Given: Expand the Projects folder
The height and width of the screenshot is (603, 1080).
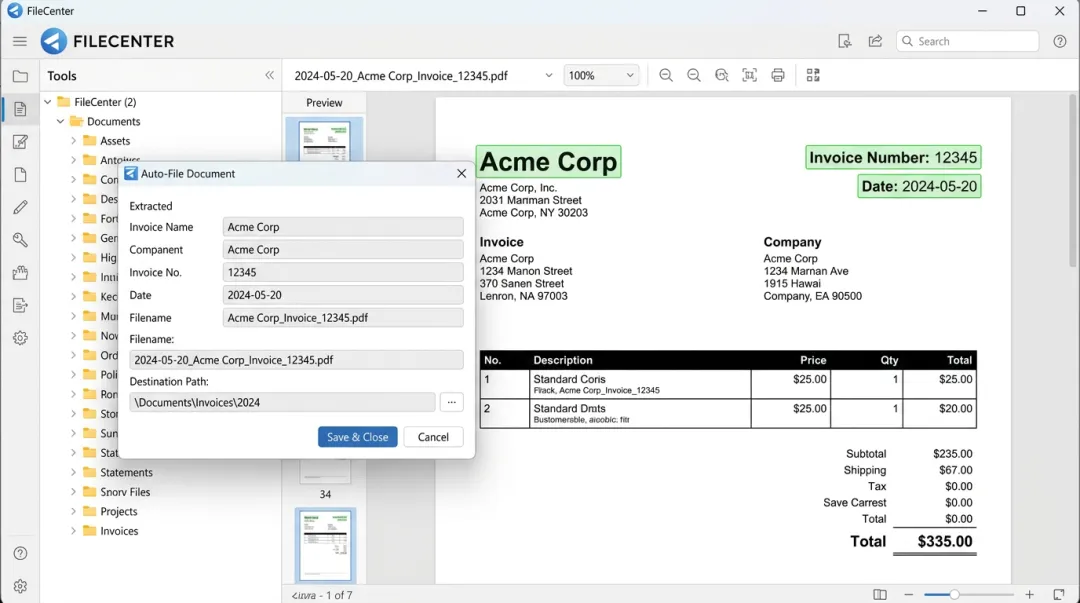Looking at the screenshot, I should (73, 511).
